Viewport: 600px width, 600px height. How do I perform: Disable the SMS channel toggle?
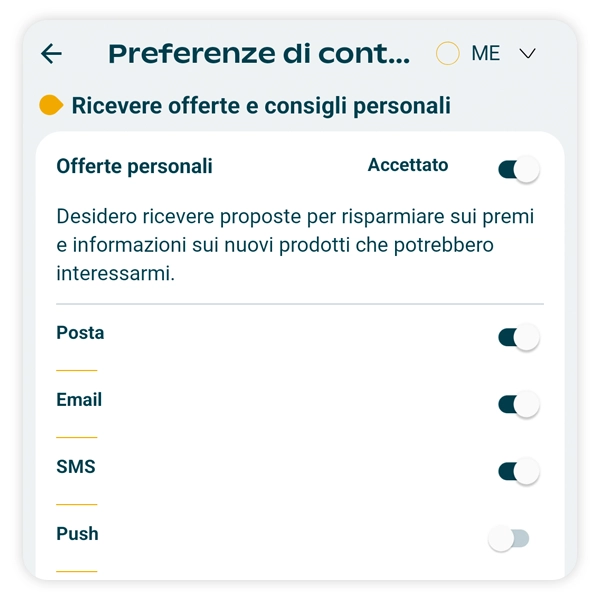click(x=518, y=471)
